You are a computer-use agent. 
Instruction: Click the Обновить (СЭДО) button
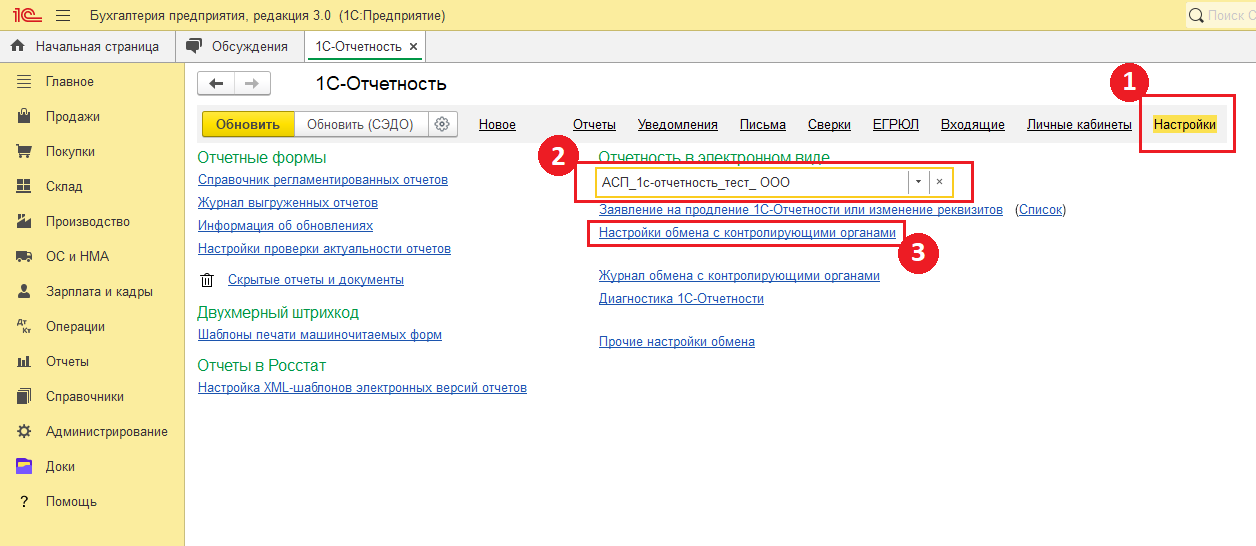click(361, 124)
